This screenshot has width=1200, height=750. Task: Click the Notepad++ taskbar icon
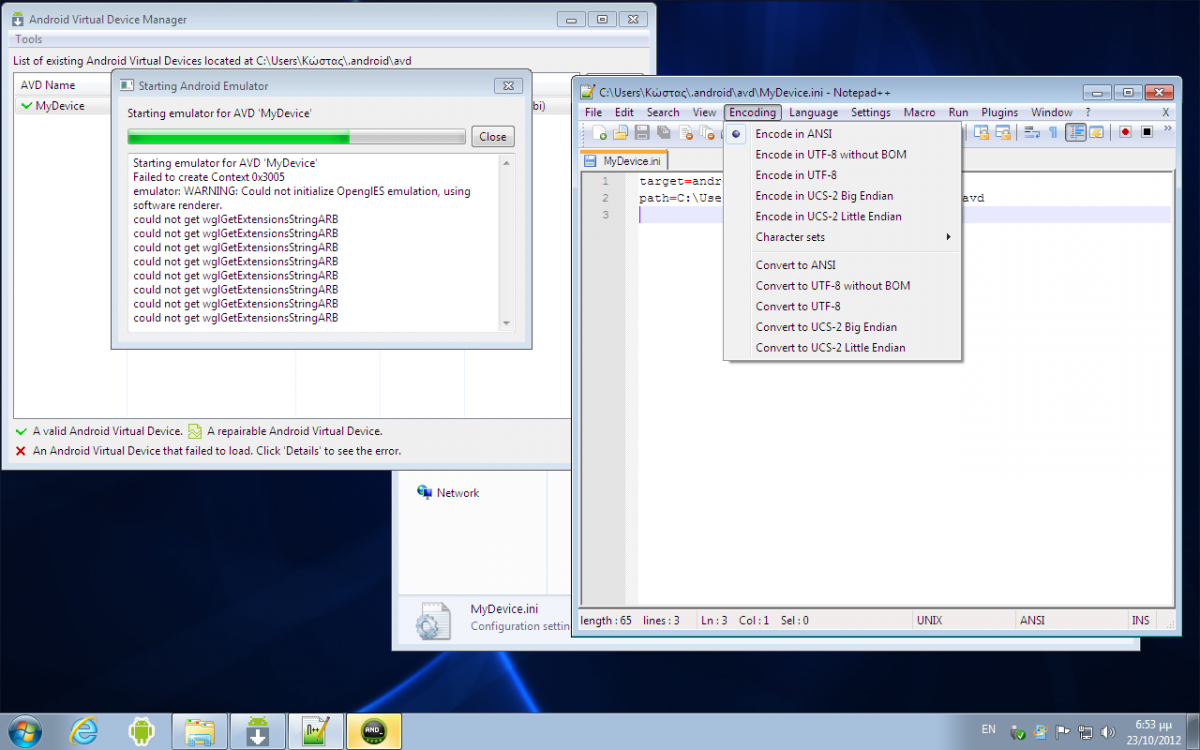coord(316,732)
